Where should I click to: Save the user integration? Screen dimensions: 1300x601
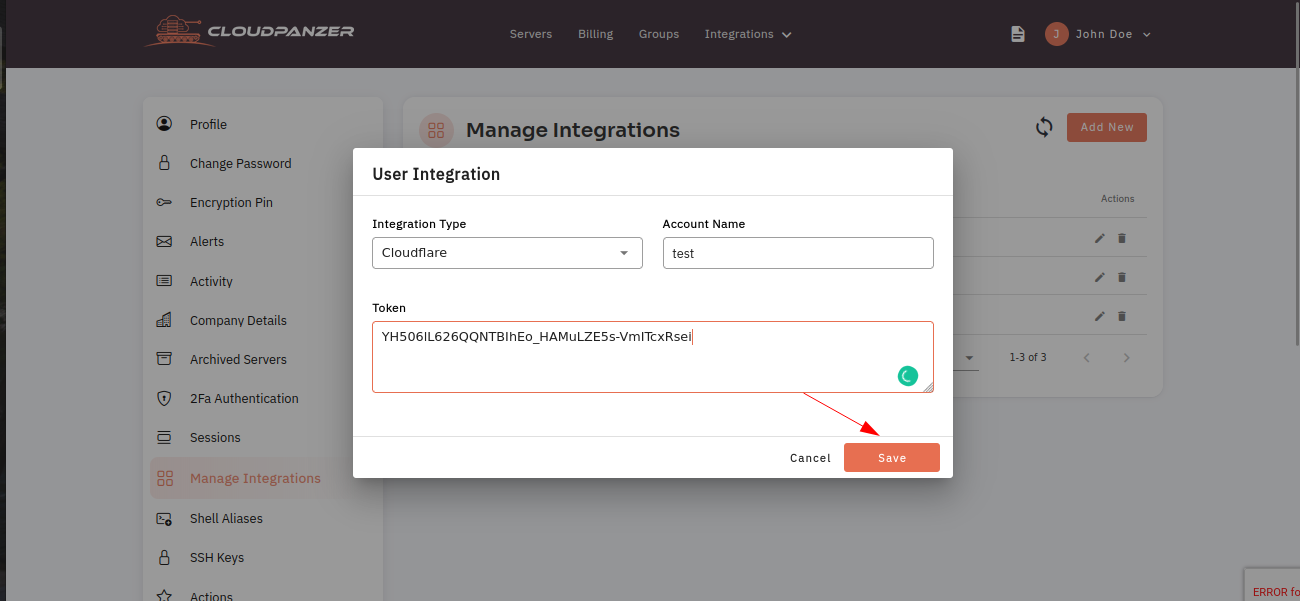coord(892,457)
